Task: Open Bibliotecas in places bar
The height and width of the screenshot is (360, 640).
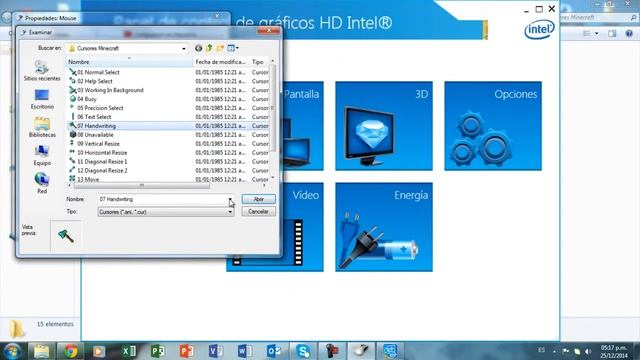Action: point(42,127)
